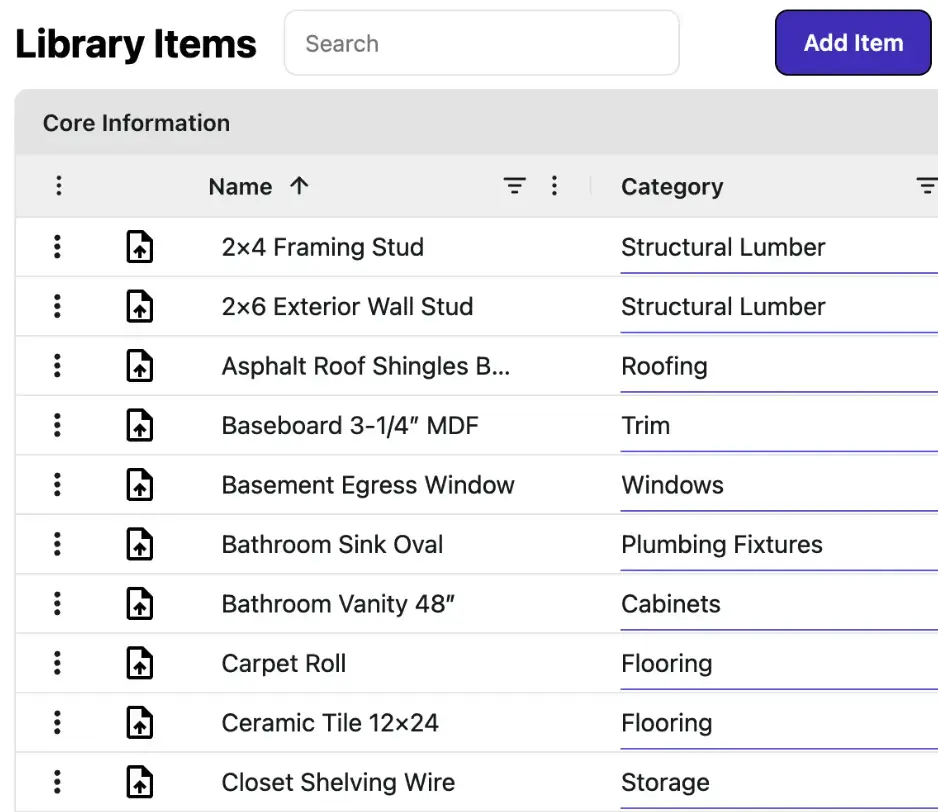938x812 pixels.
Task: Click the Add Item button
Action: click(852, 43)
